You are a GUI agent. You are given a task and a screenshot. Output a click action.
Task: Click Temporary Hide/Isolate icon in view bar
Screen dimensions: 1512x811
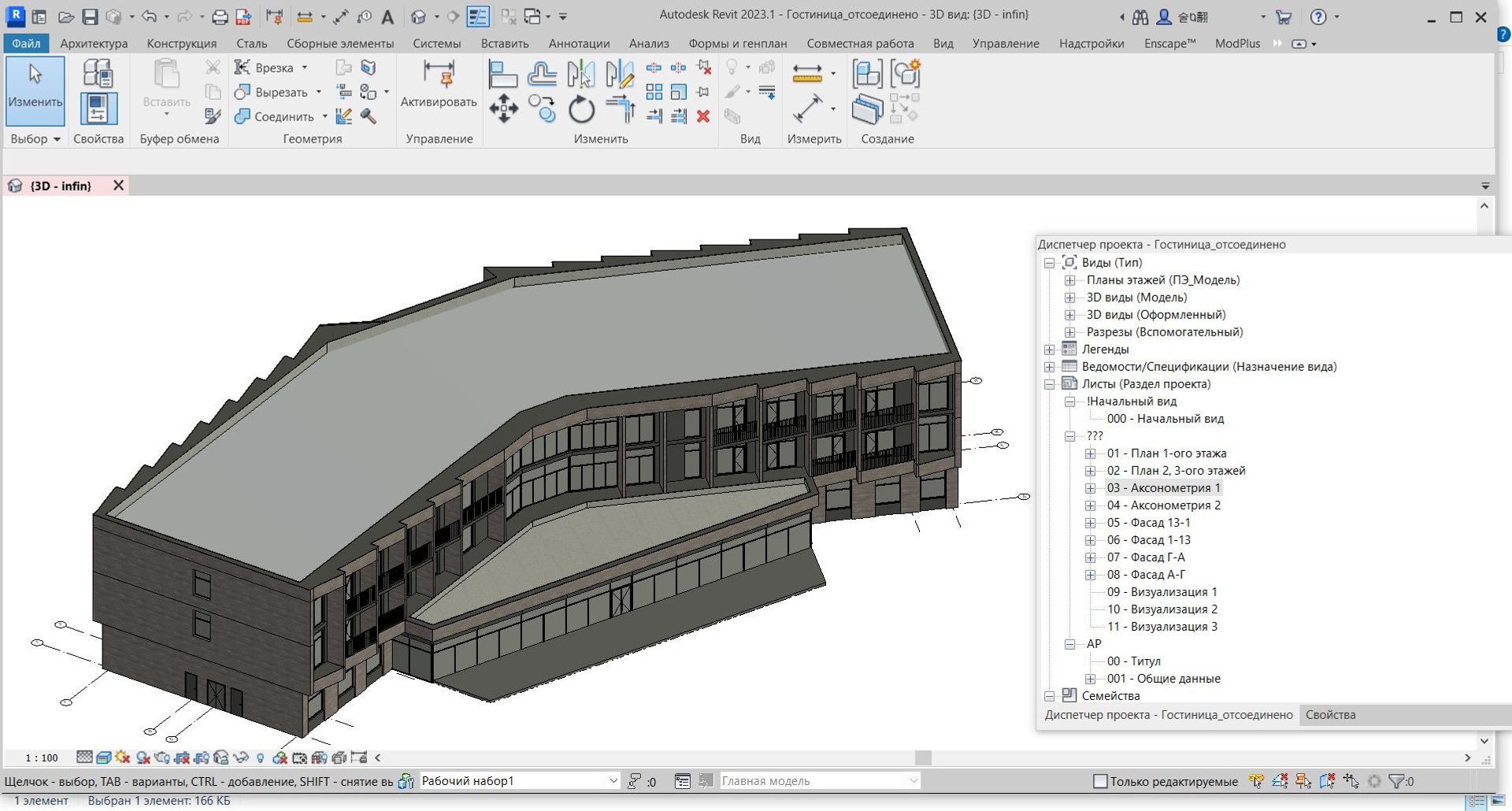pos(241,757)
